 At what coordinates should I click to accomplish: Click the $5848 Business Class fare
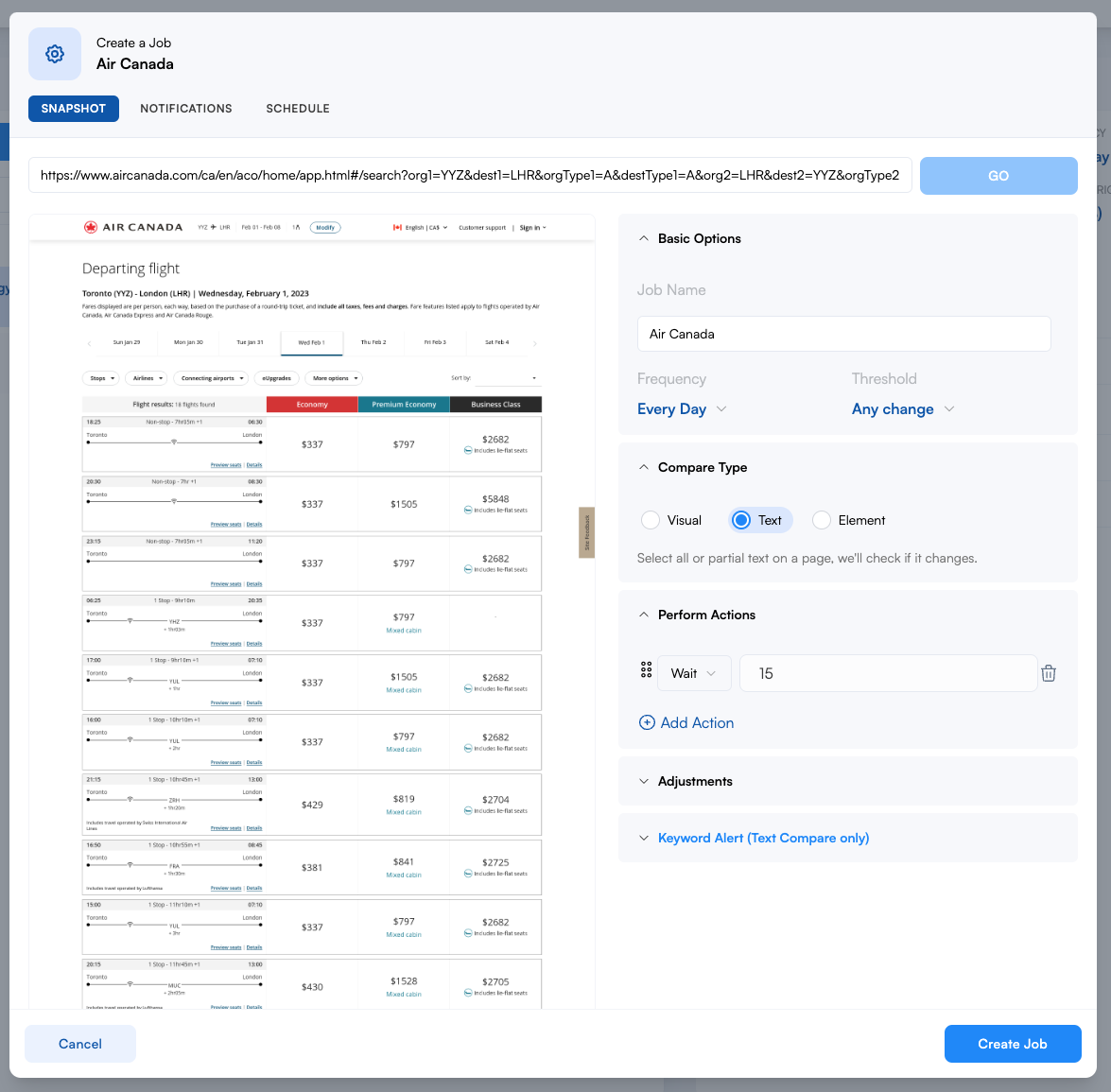[495, 499]
